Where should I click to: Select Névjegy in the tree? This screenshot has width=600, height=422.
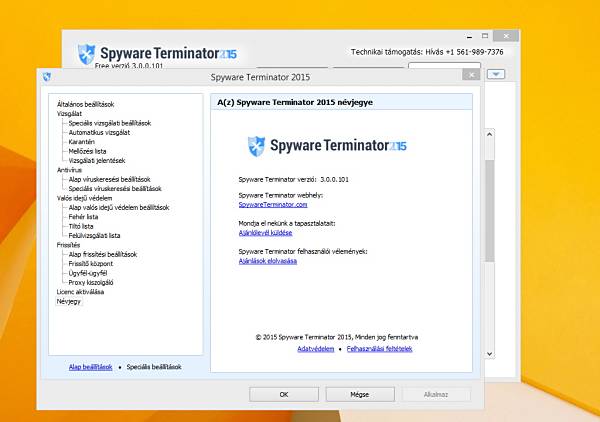pyautogui.click(x=69, y=301)
